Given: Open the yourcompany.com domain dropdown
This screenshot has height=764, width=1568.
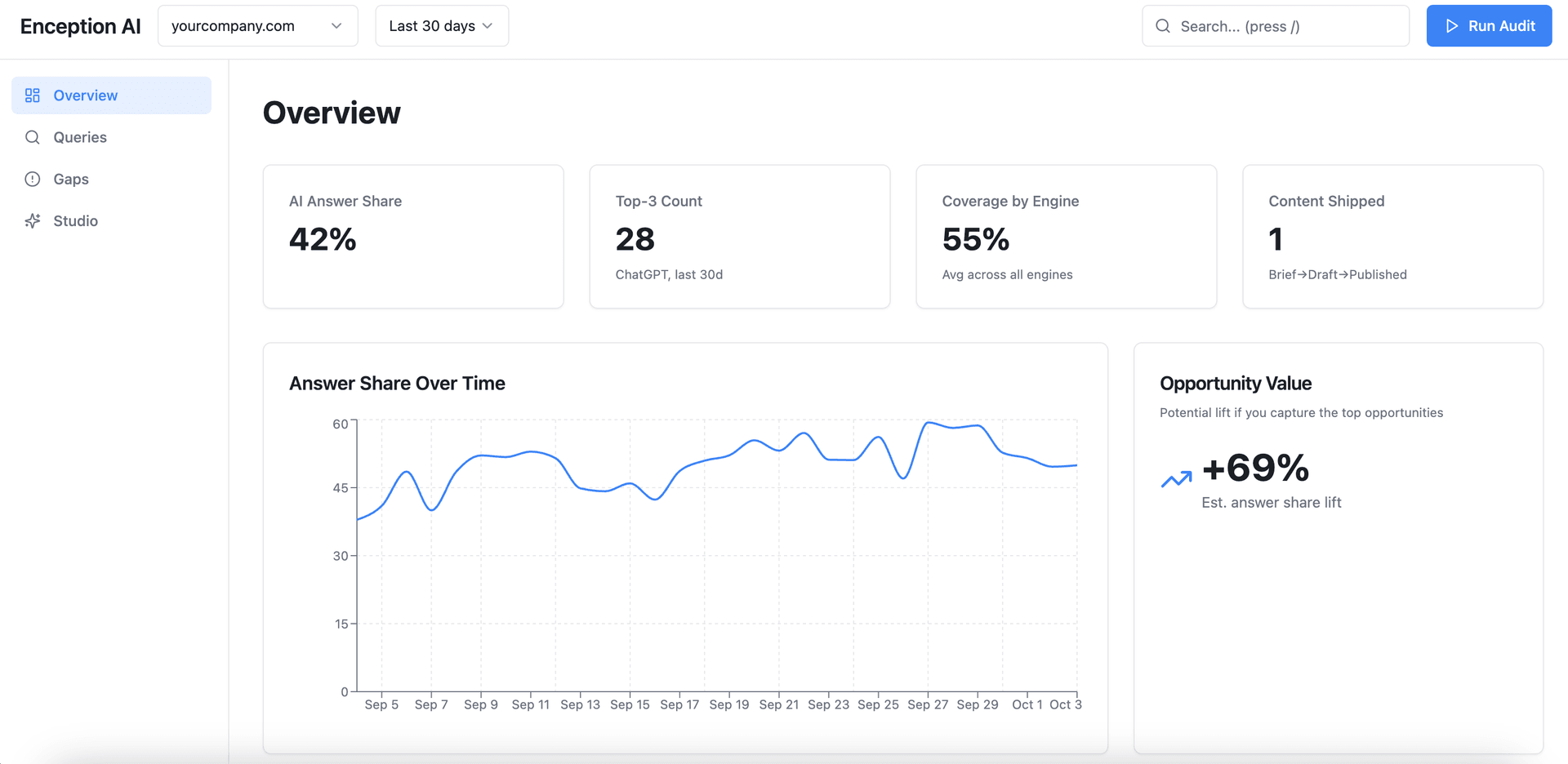Looking at the screenshot, I should coord(257,25).
